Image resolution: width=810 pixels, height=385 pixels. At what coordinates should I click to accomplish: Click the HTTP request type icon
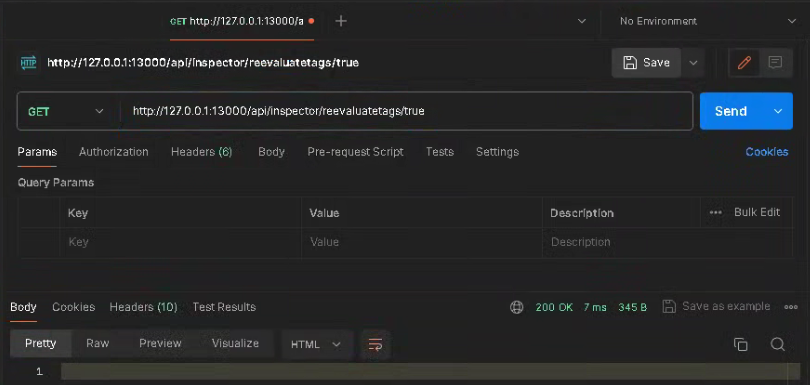pyautogui.click(x=28, y=63)
